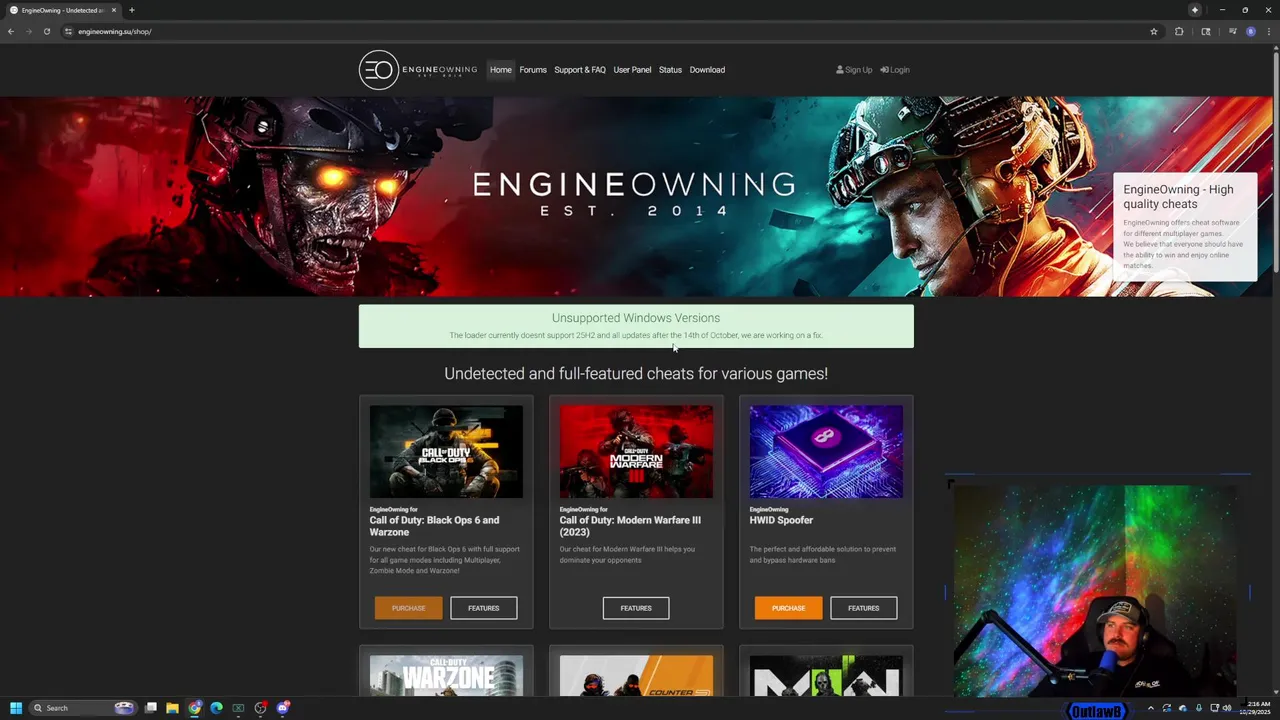
Task: Click the Counter-Strike product thumbnail
Action: 636,676
